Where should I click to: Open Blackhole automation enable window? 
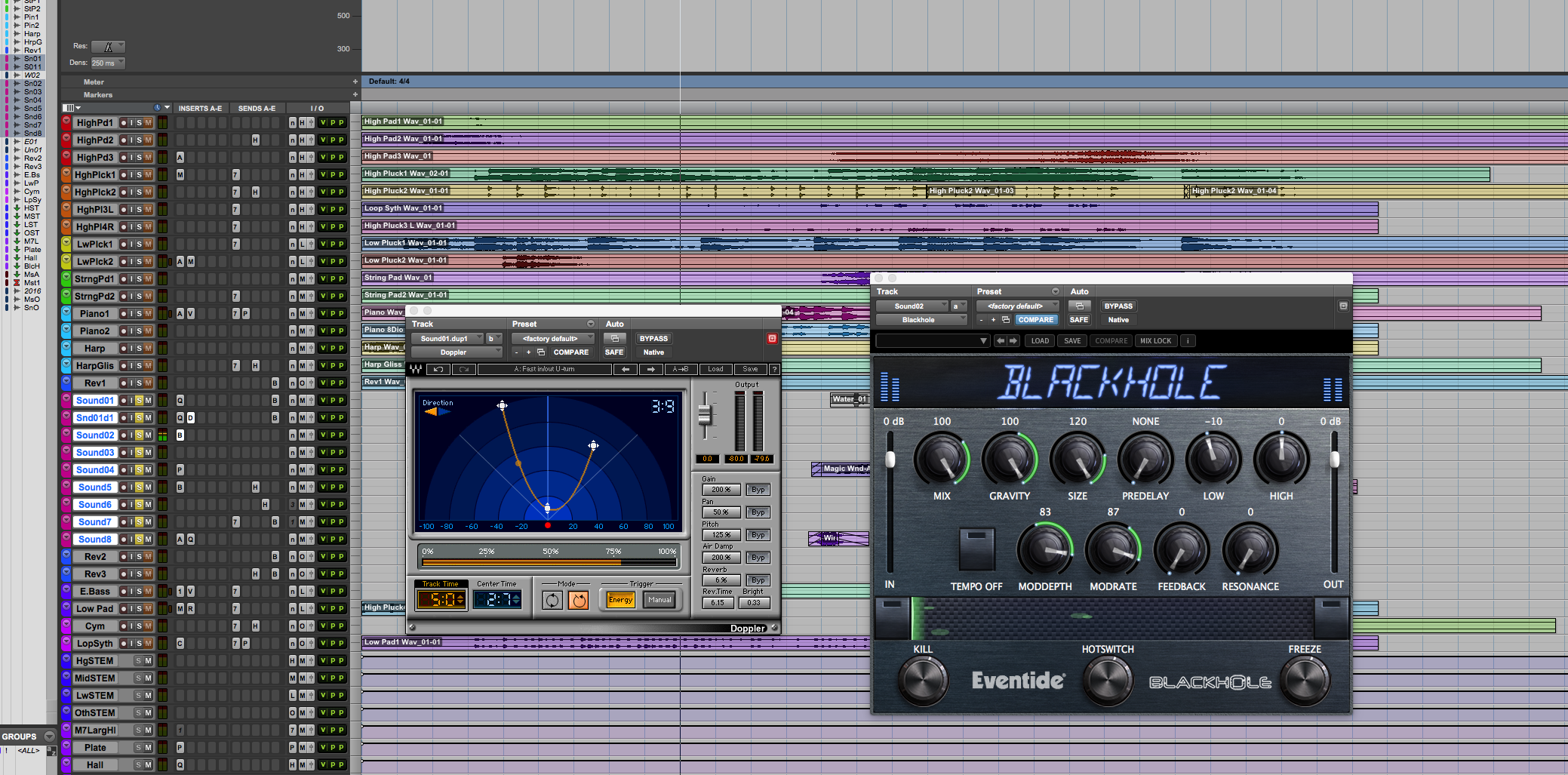(1080, 306)
